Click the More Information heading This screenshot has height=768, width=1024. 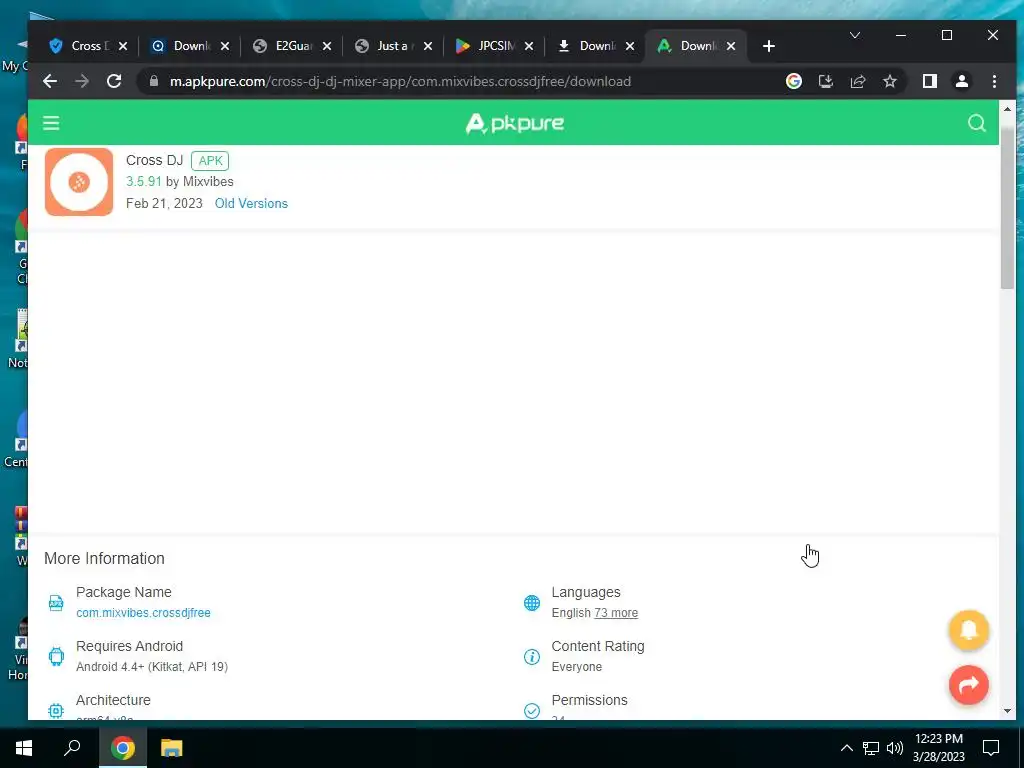tap(104, 558)
